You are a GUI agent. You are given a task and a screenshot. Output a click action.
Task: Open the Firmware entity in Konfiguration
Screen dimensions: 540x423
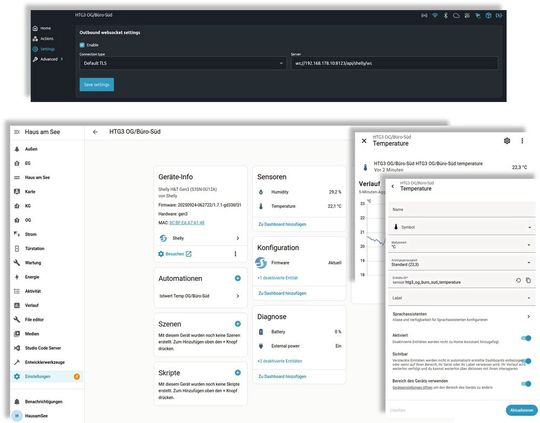[x=300, y=262]
